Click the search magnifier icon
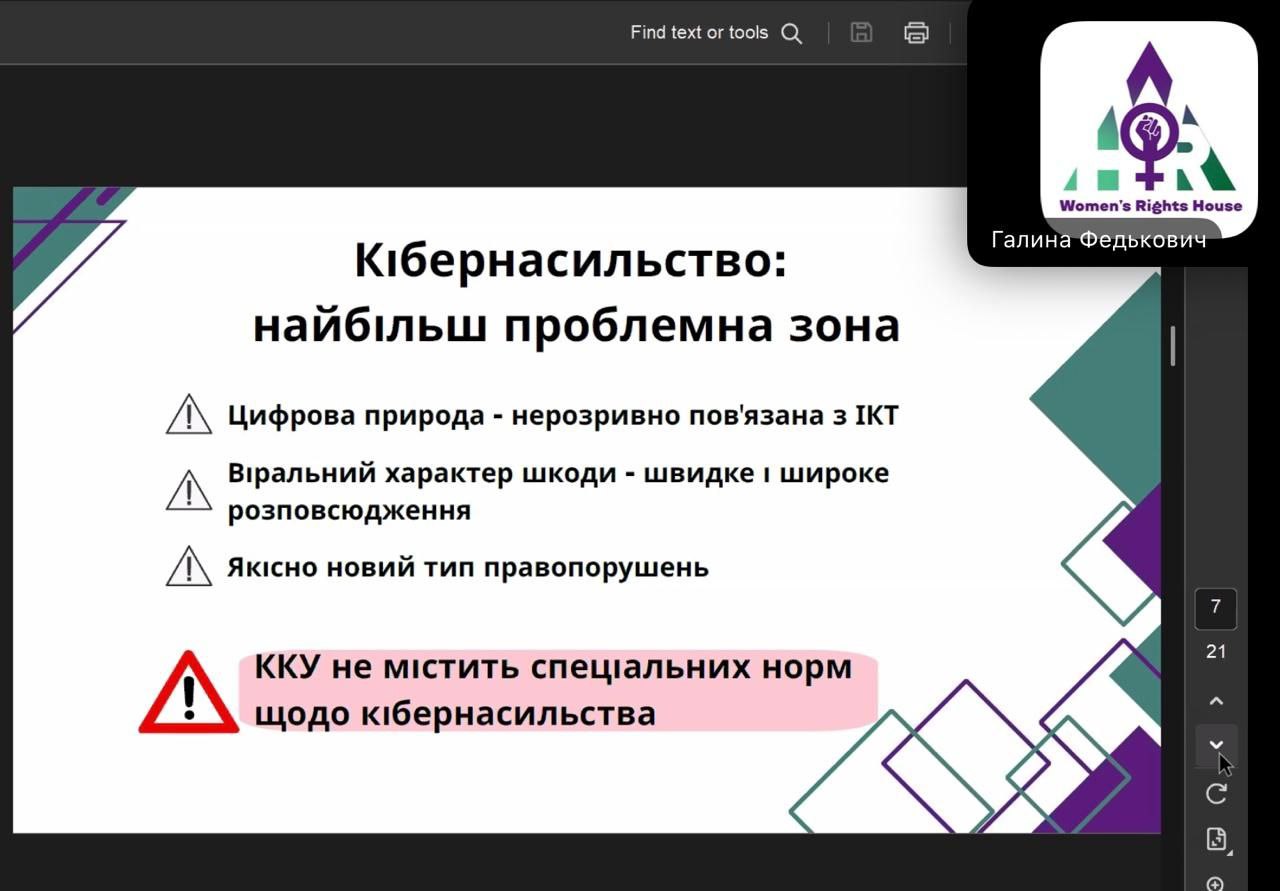The height and width of the screenshot is (891, 1280). pyautogui.click(x=791, y=33)
